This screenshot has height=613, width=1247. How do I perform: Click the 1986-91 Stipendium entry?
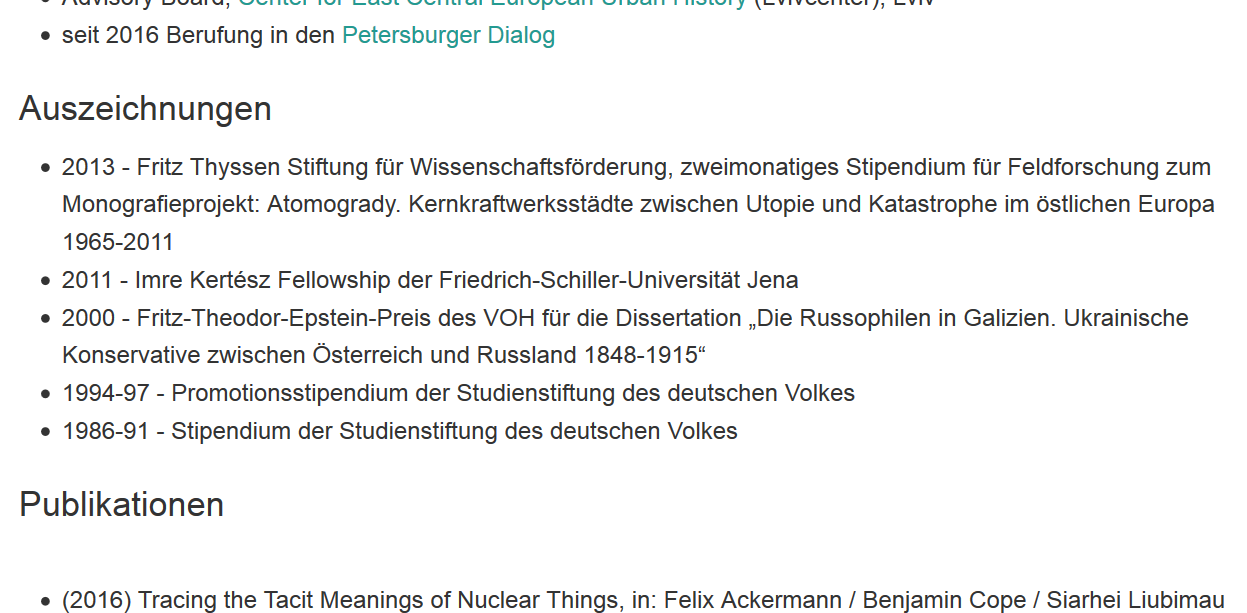click(x=400, y=432)
